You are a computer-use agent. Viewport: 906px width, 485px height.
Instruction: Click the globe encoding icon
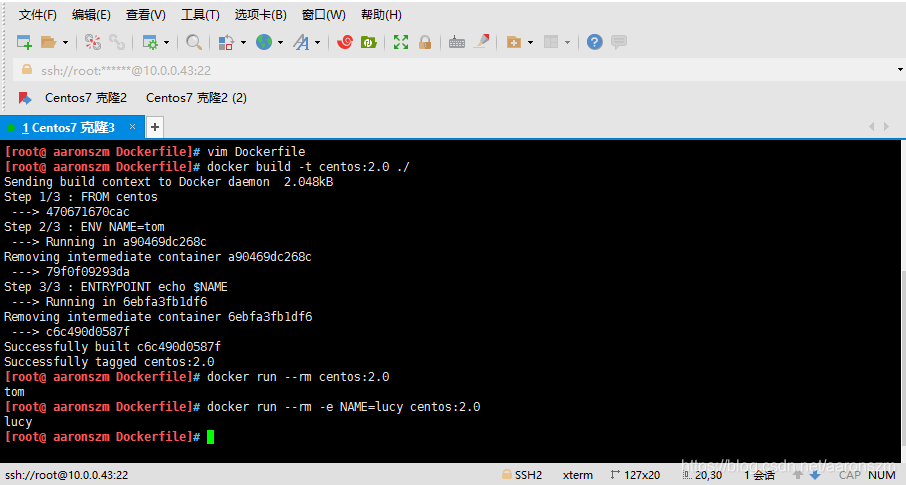coord(264,42)
